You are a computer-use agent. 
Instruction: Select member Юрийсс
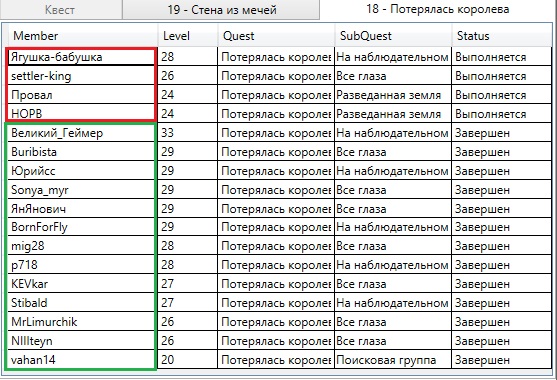(82, 171)
